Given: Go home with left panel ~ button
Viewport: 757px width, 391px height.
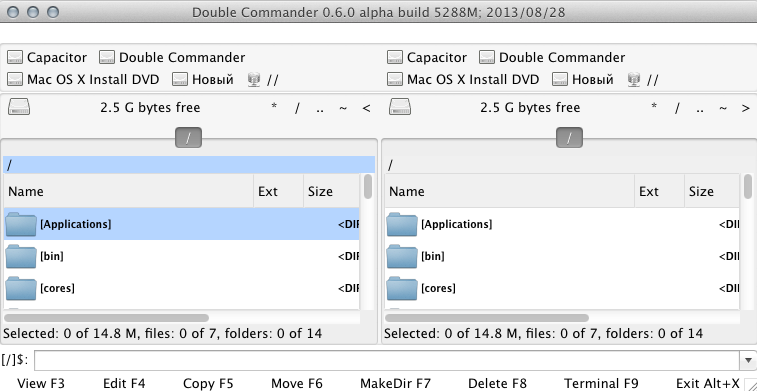Looking at the screenshot, I should coord(343,107).
